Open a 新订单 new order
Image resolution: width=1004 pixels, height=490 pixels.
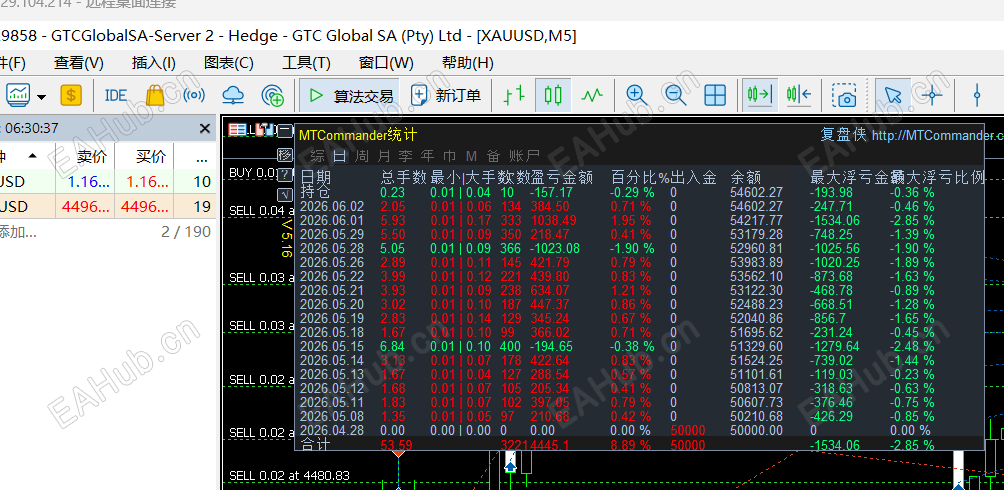(x=446, y=95)
